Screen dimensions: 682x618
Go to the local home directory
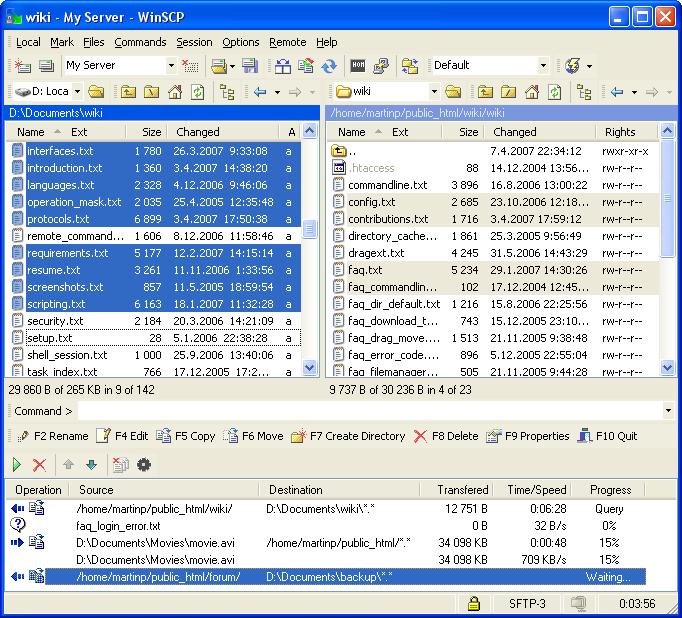coord(174,92)
